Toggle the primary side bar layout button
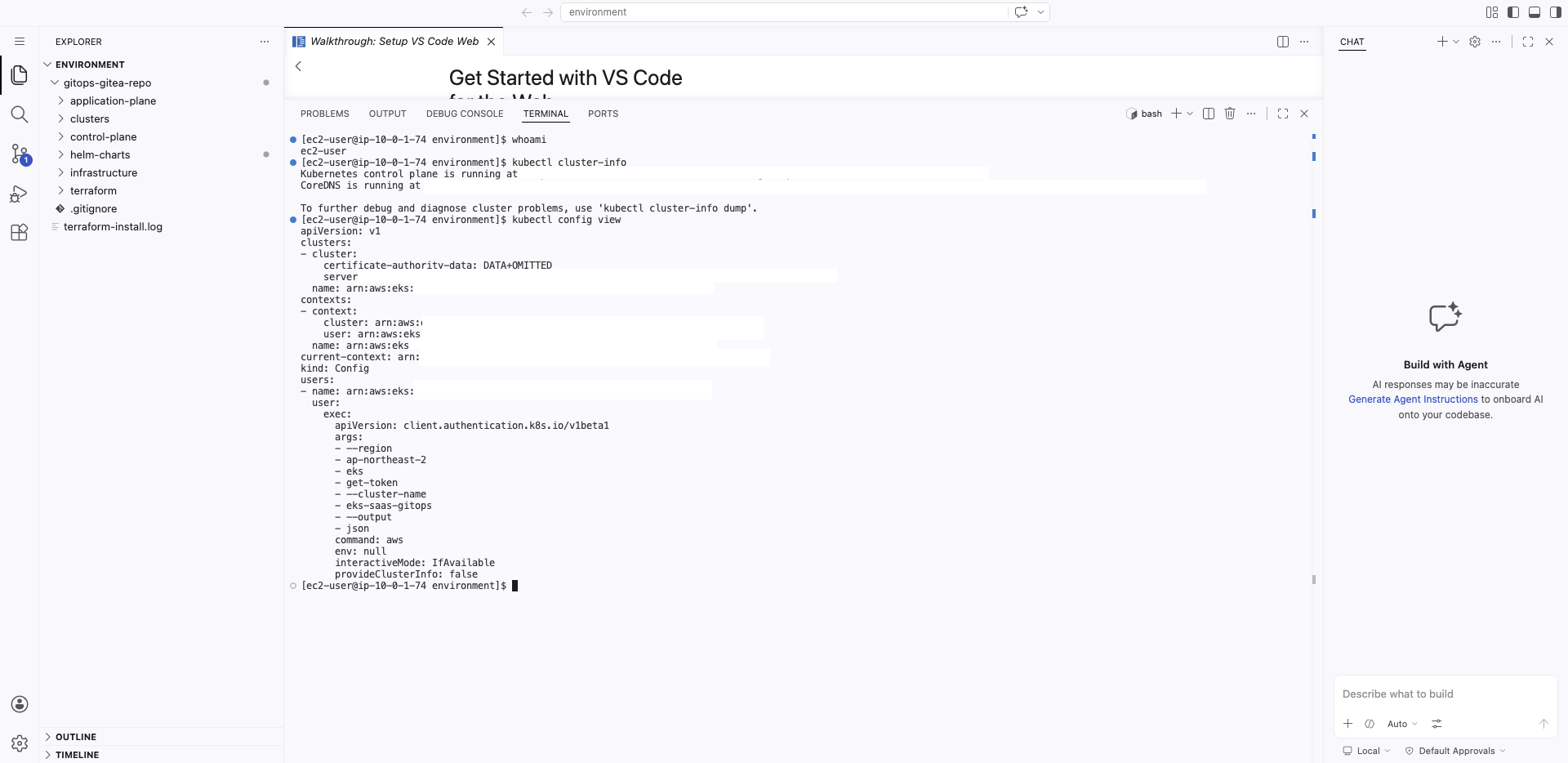The width and height of the screenshot is (1568, 763). 1513,12
